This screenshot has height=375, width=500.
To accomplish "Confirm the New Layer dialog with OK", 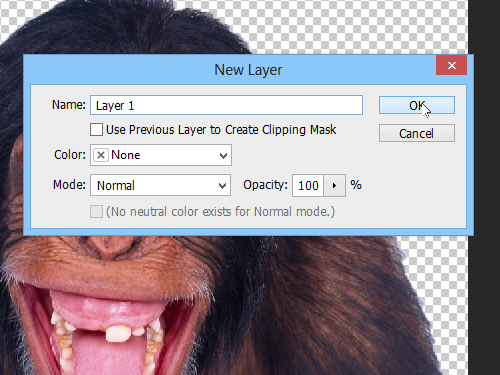I will click(x=417, y=105).
